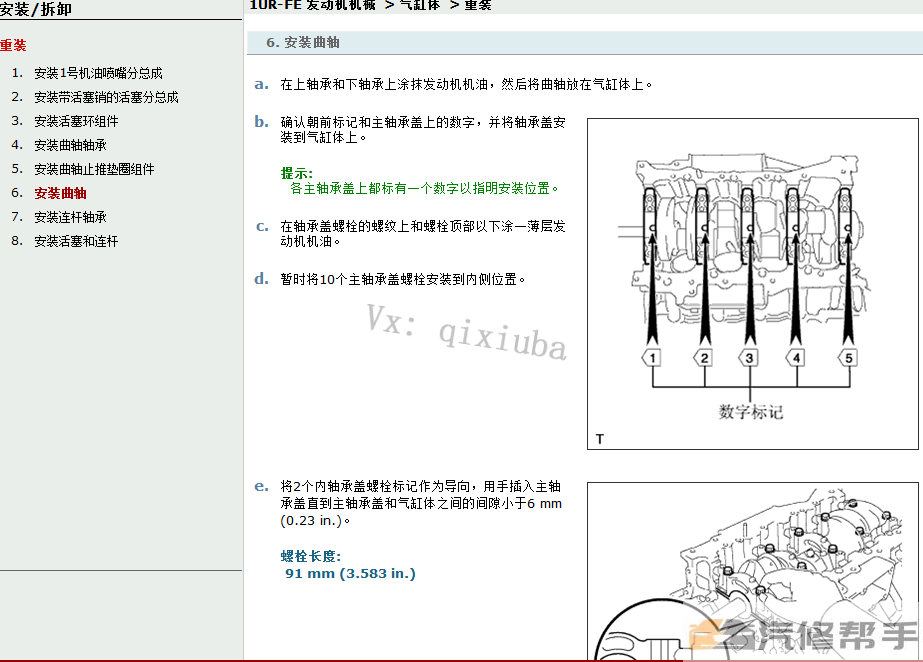
Task: Click the 螺栓长度 label
Action: (311, 556)
